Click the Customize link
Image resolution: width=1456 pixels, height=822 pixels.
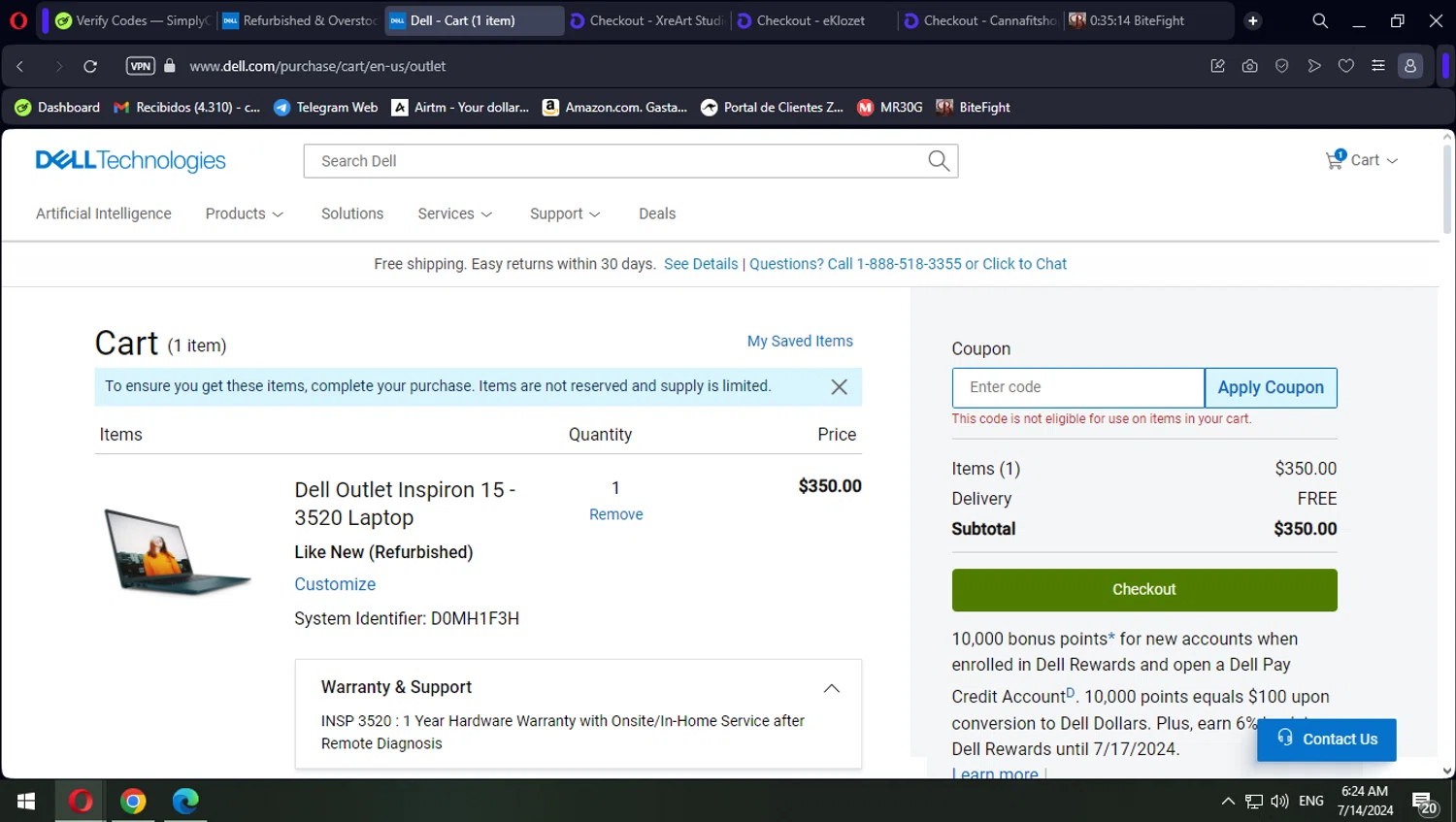coord(335,584)
